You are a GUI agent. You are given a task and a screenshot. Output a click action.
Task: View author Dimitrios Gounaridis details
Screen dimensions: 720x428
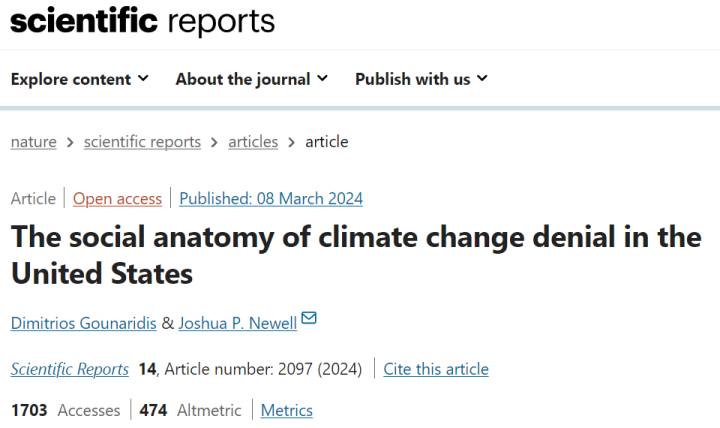(81, 321)
